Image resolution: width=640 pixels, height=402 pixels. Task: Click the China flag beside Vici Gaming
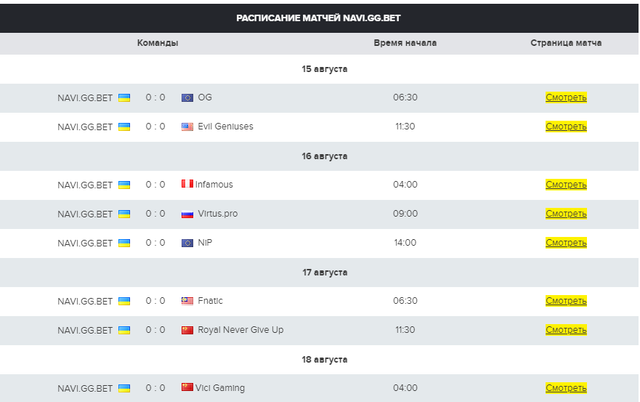(187, 388)
